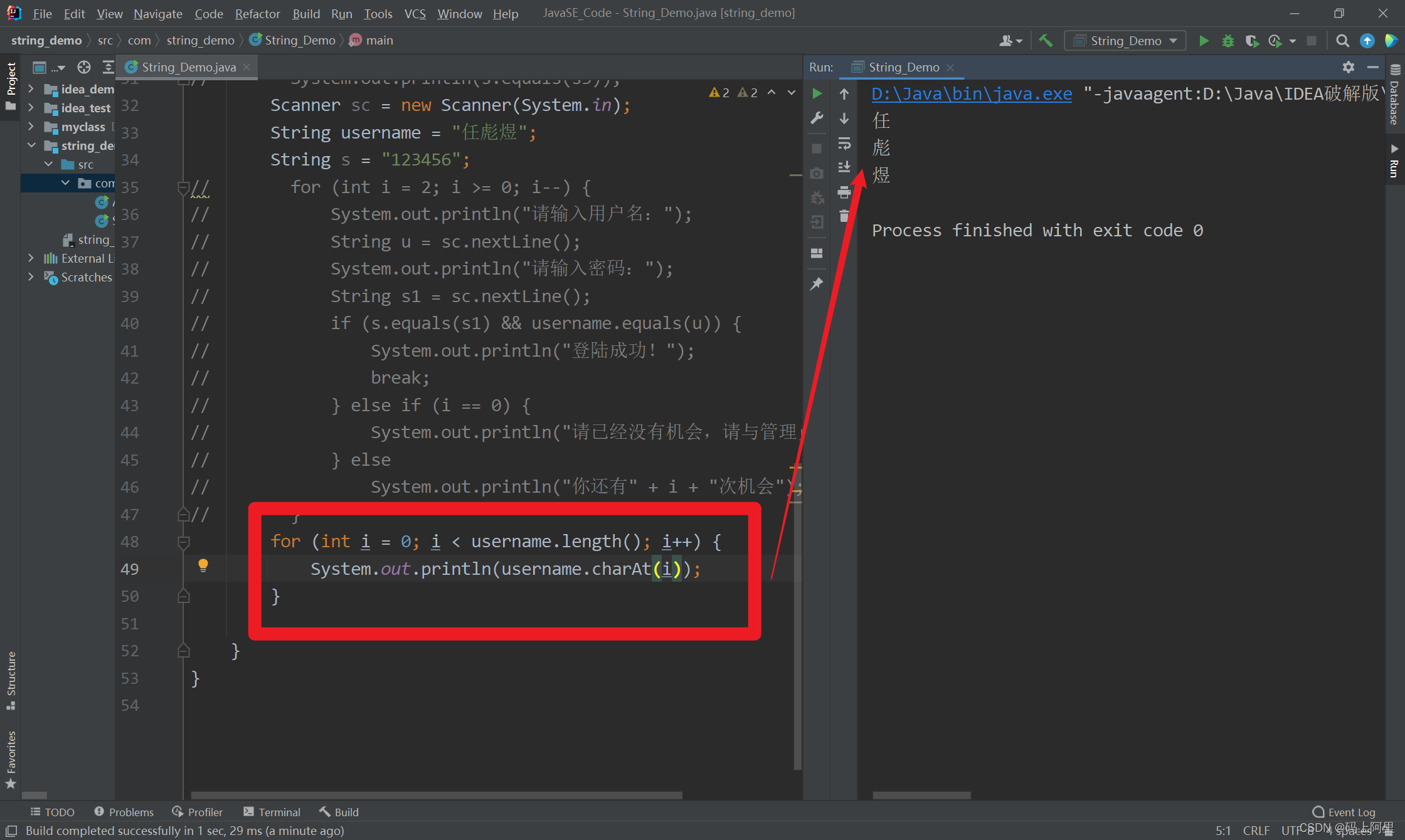This screenshot has width=1405, height=840.
Task: Start debugging using the bug icon
Action: click(x=1227, y=40)
